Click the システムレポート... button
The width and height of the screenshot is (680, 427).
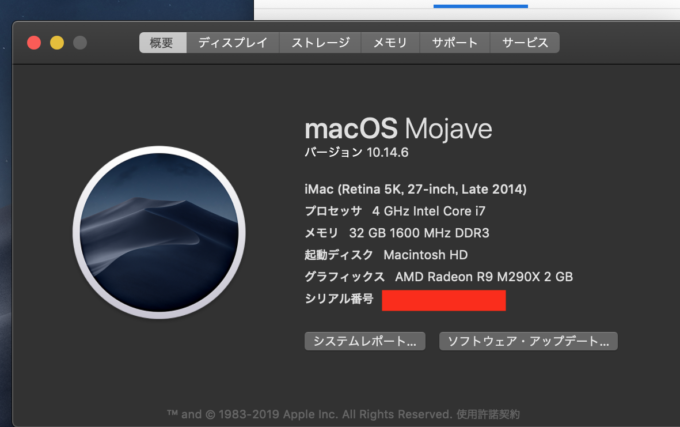pyautogui.click(x=365, y=341)
